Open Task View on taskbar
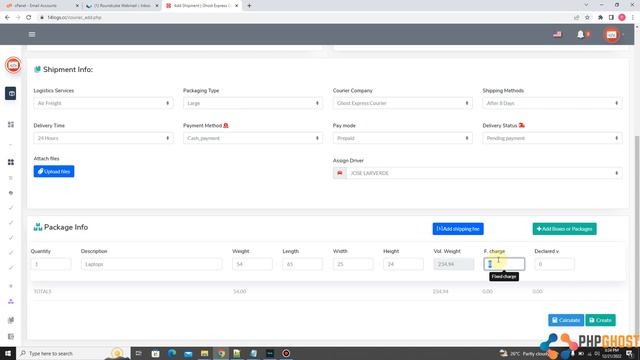Image resolution: width=640 pixels, height=360 pixels. point(138,353)
